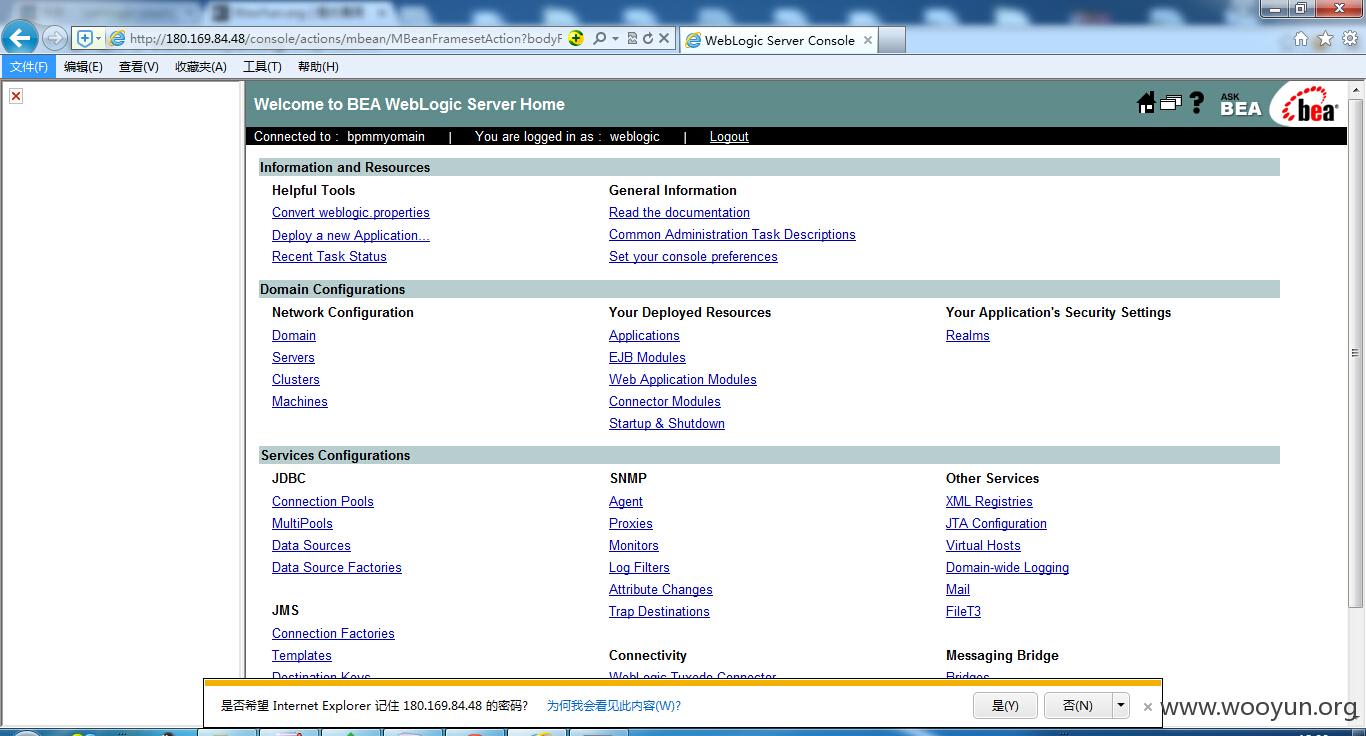The width and height of the screenshot is (1366, 736).
Task: Open the browser favorites star
Action: click(x=1325, y=39)
